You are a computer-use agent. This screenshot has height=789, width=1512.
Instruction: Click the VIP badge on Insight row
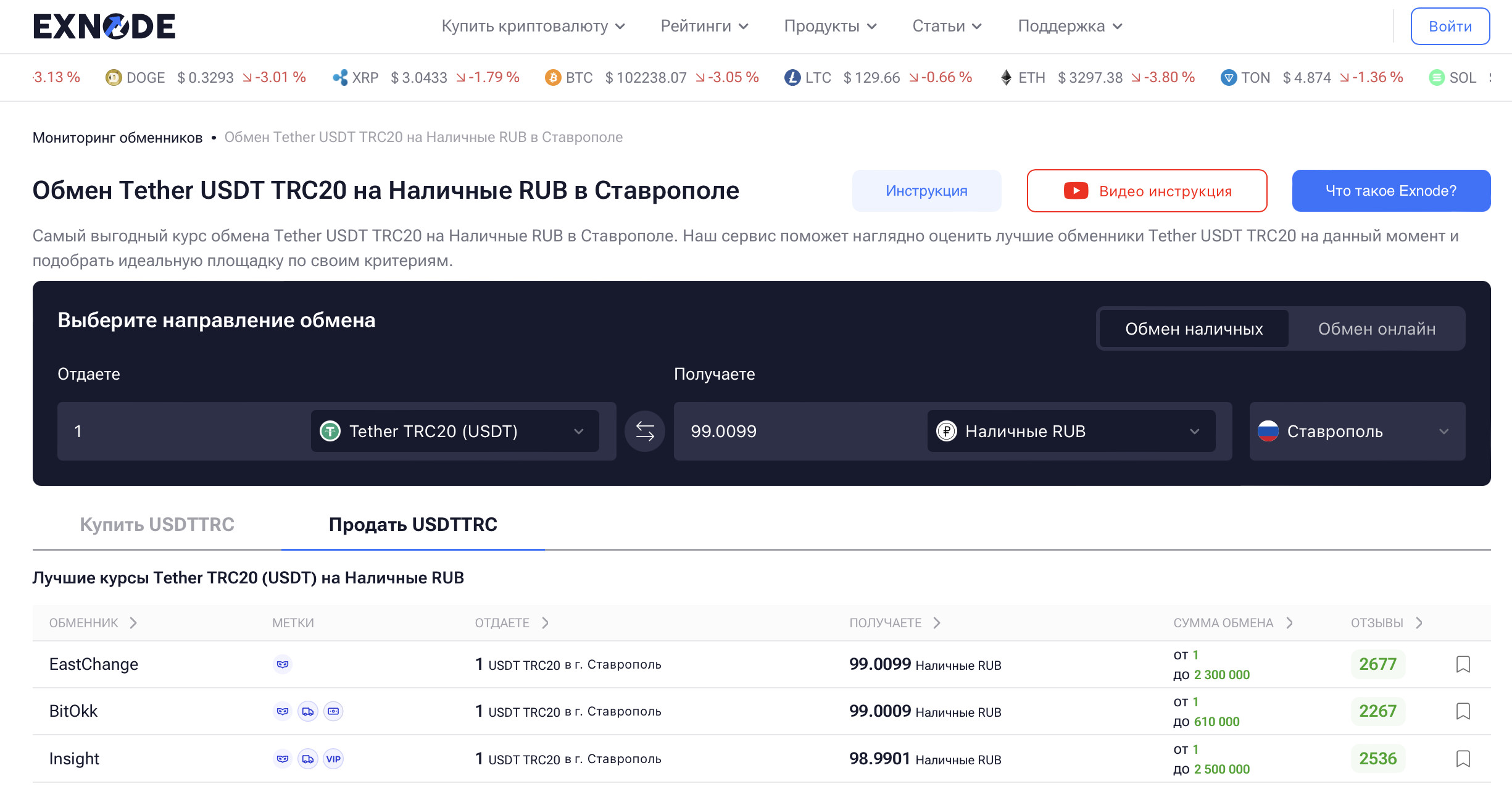[x=333, y=759]
